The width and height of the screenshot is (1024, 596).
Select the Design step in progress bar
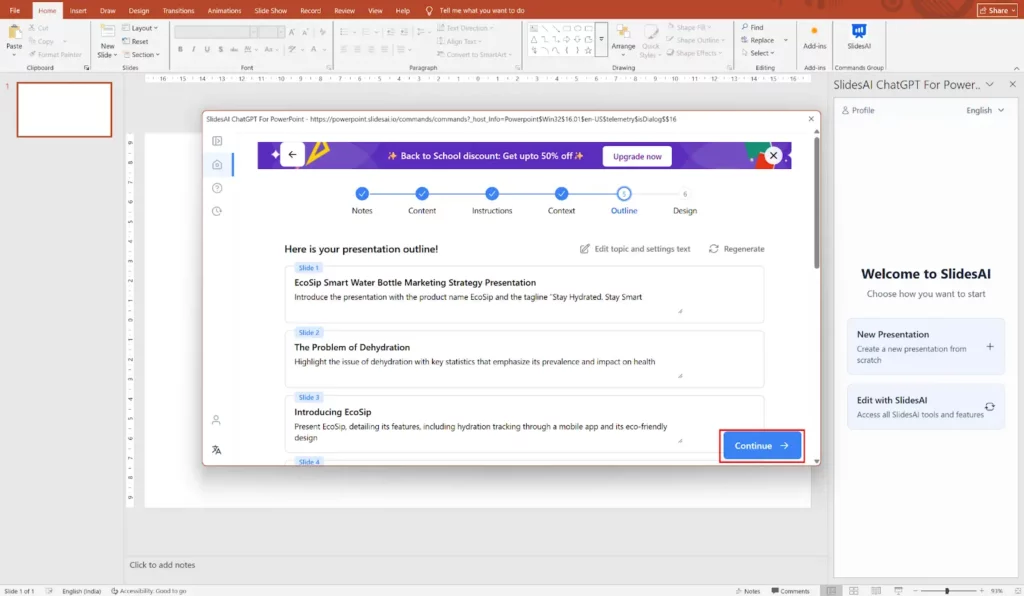pyautogui.click(x=685, y=195)
